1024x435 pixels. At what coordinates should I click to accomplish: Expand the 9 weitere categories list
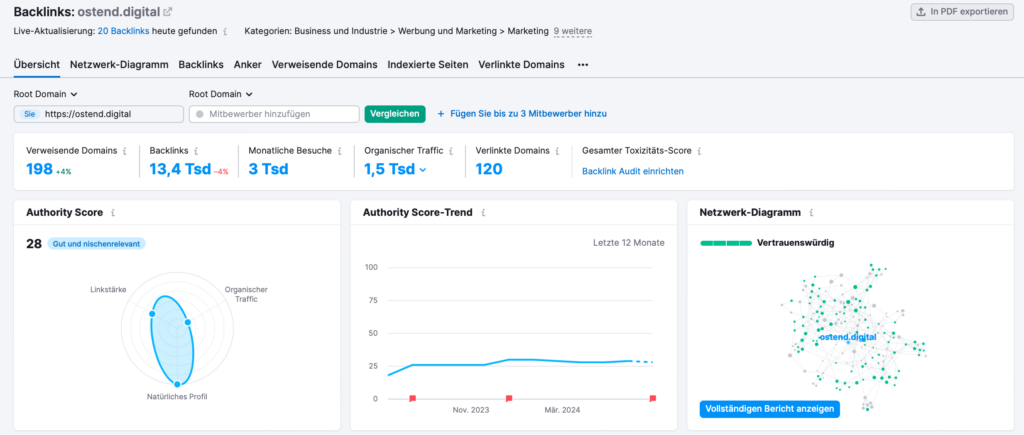(x=572, y=31)
